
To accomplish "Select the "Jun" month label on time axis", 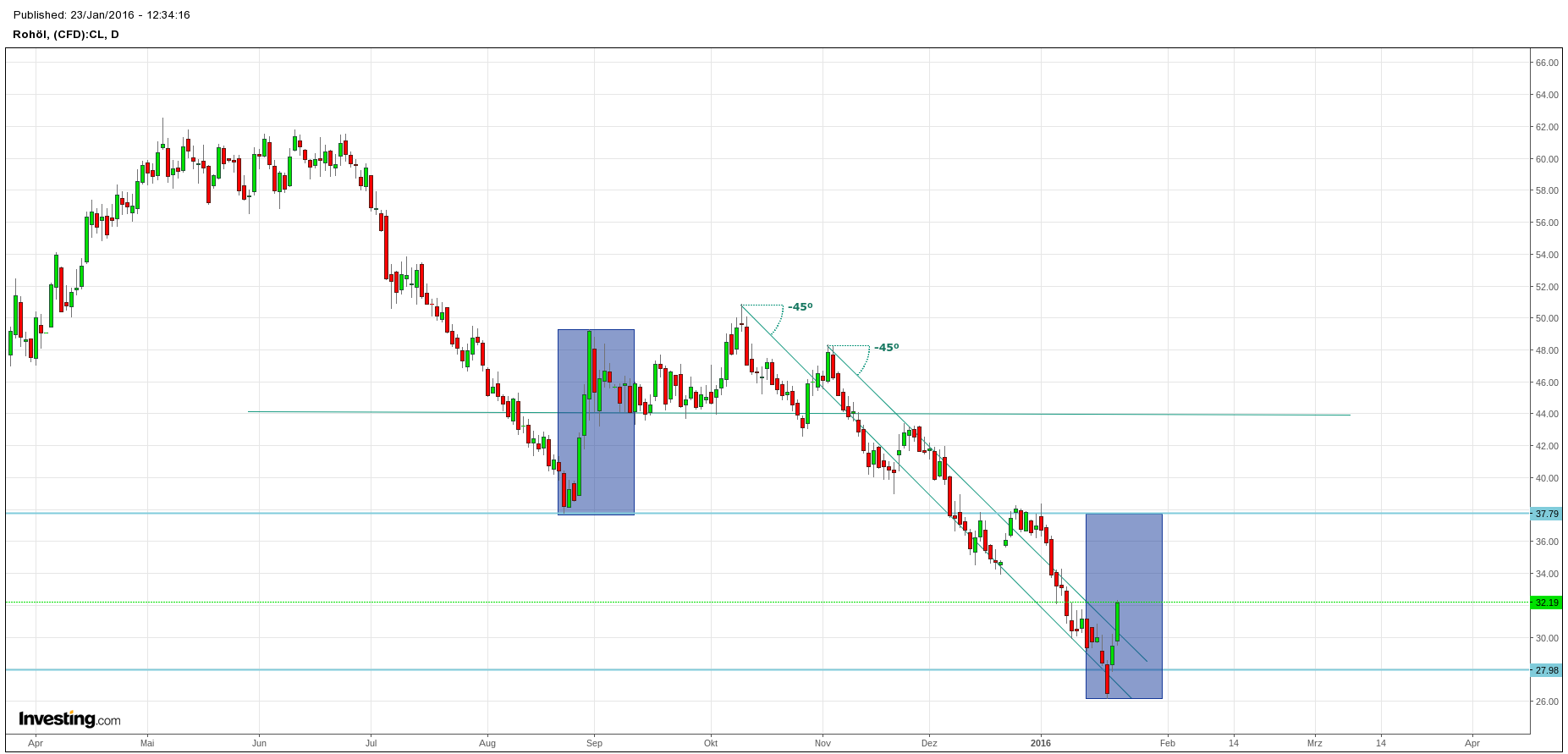I will 259,743.
